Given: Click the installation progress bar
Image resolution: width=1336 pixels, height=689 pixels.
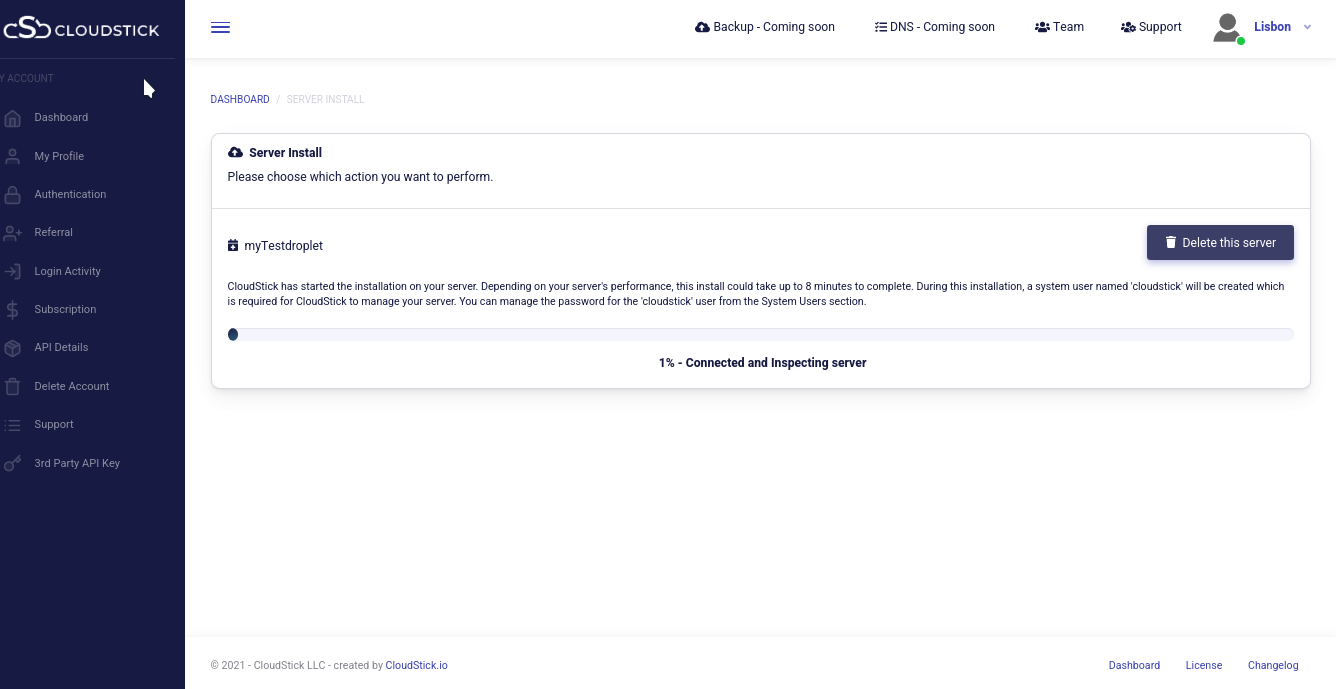Looking at the screenshot, I should (x=760, y=335).
